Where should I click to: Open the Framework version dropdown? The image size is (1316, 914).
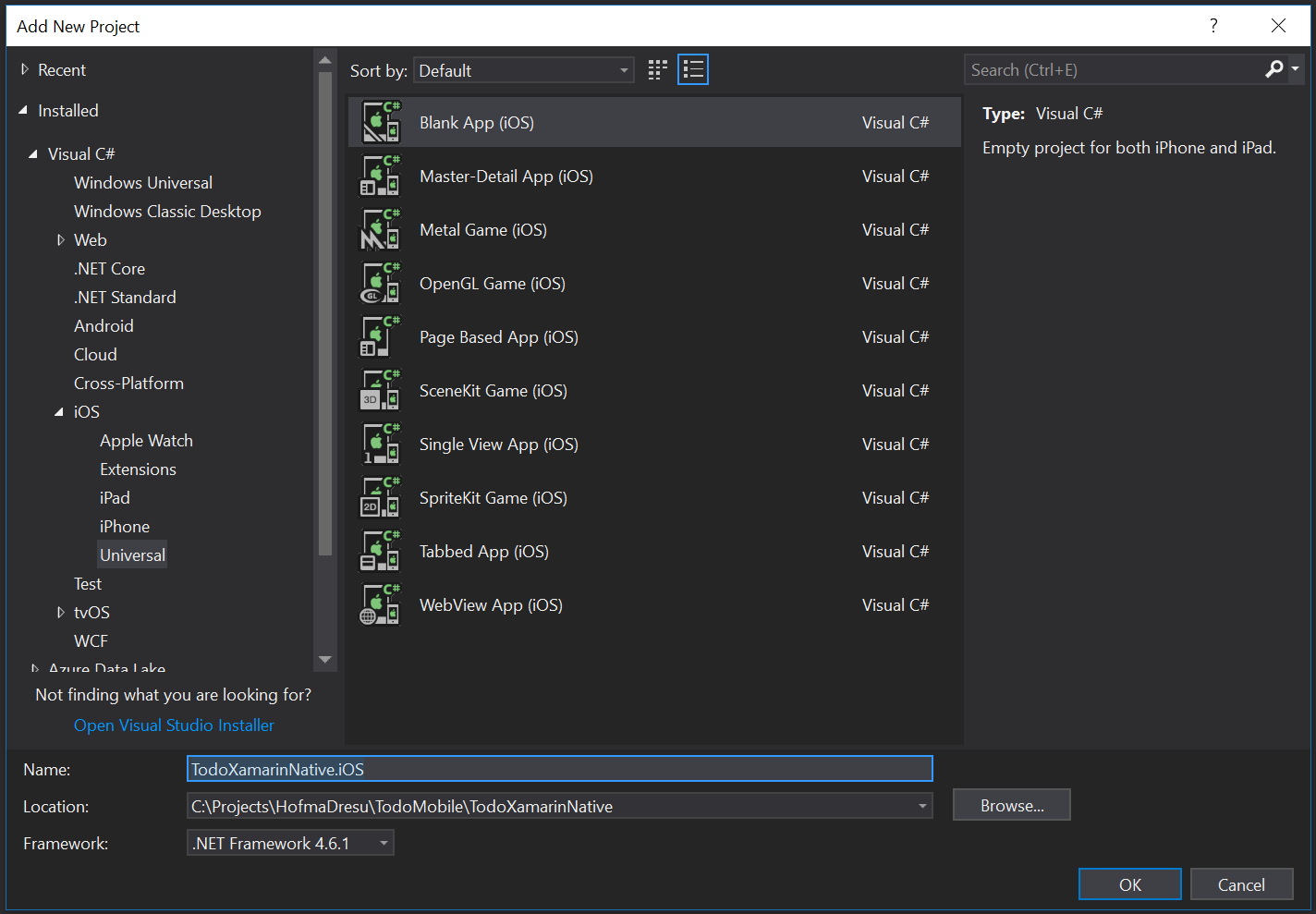[290, 843]
